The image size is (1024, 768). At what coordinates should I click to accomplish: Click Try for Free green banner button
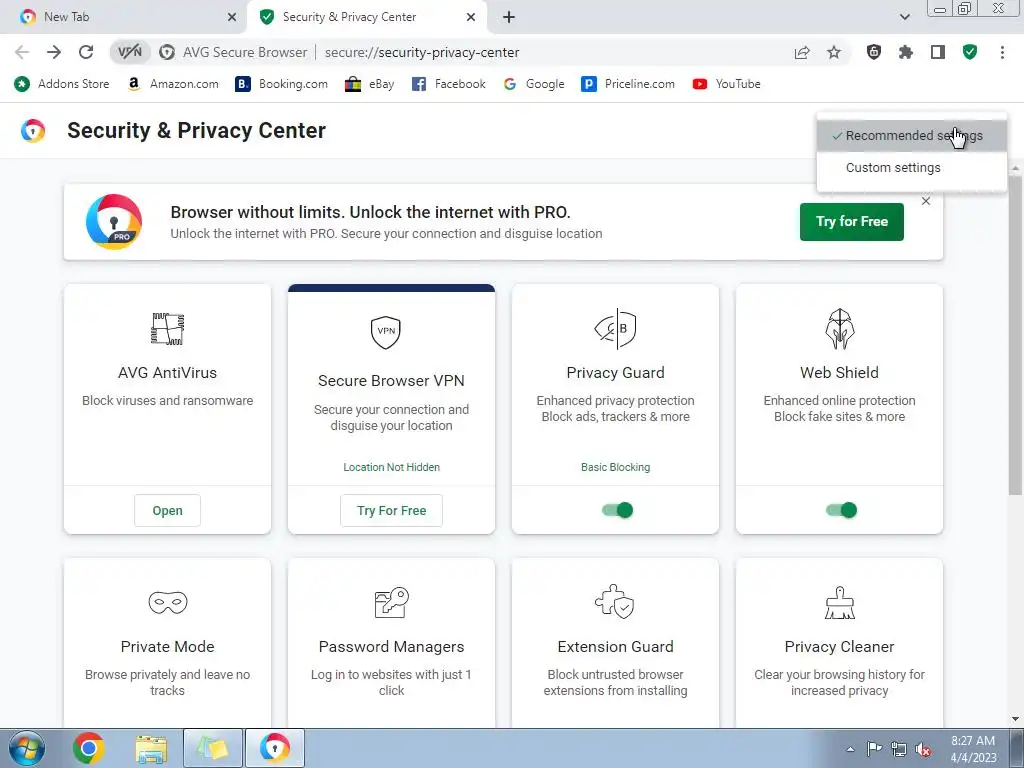[852, 221]
